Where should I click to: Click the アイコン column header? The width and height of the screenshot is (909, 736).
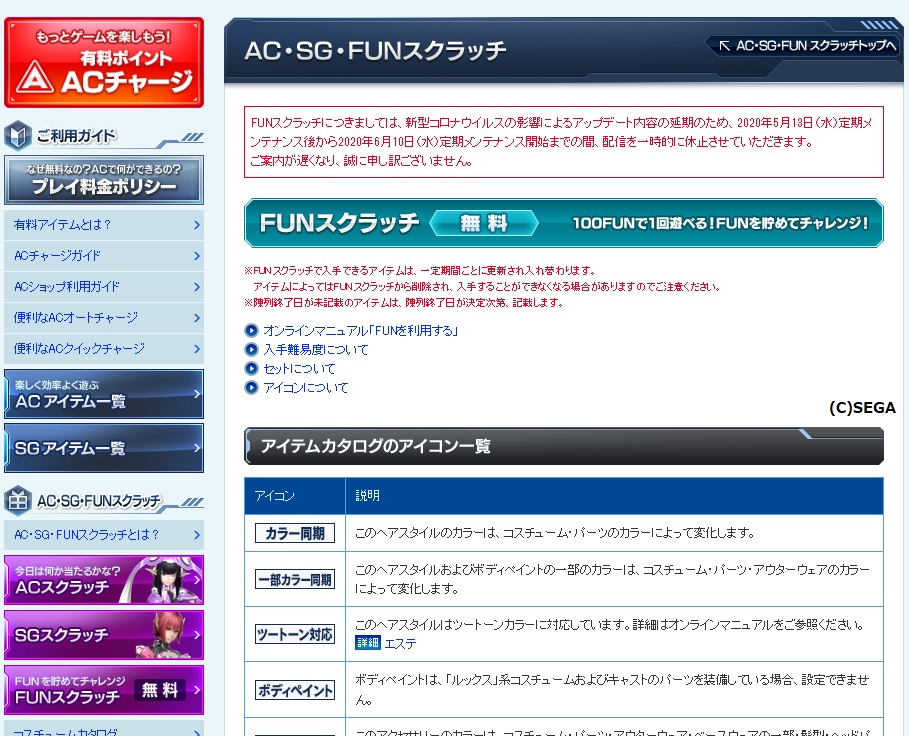[x=294, y=496]
